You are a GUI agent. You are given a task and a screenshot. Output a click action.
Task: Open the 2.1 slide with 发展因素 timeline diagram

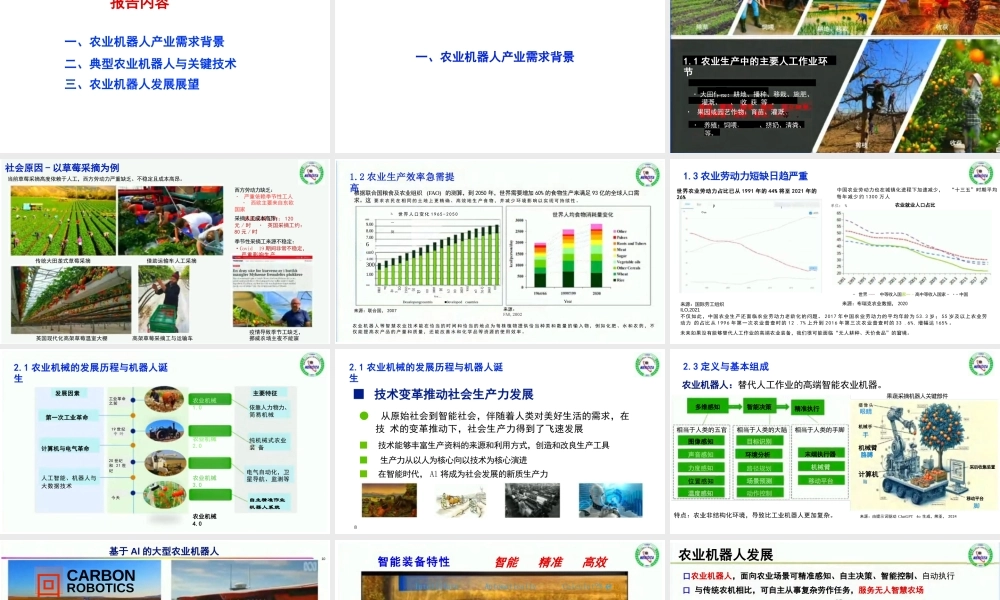point(165,441)
